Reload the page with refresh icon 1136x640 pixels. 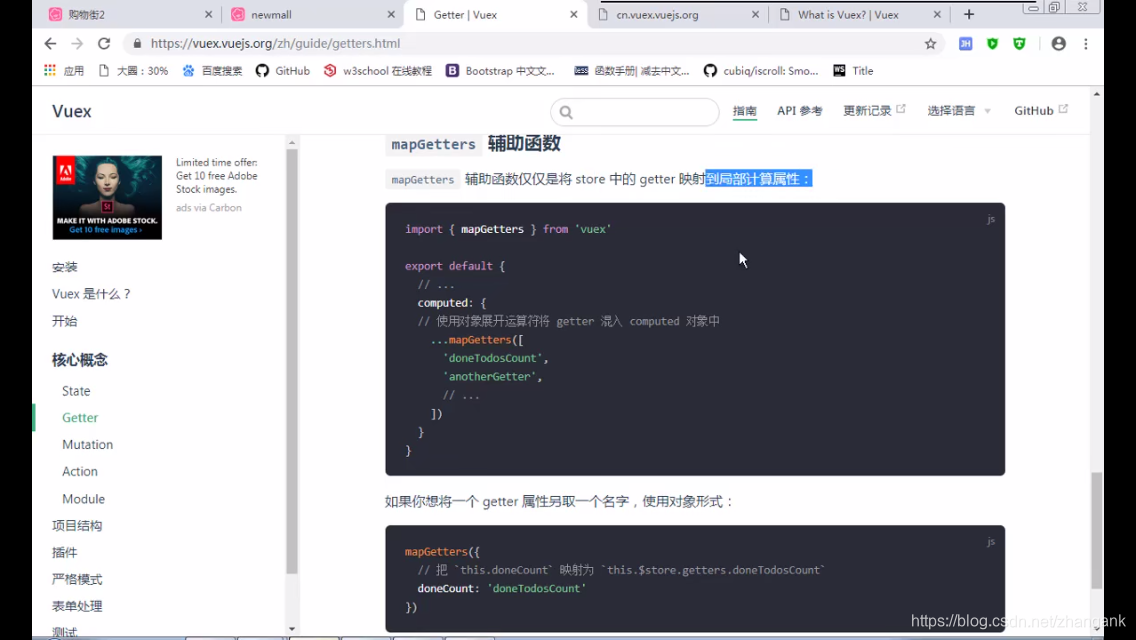pos(104,43)
